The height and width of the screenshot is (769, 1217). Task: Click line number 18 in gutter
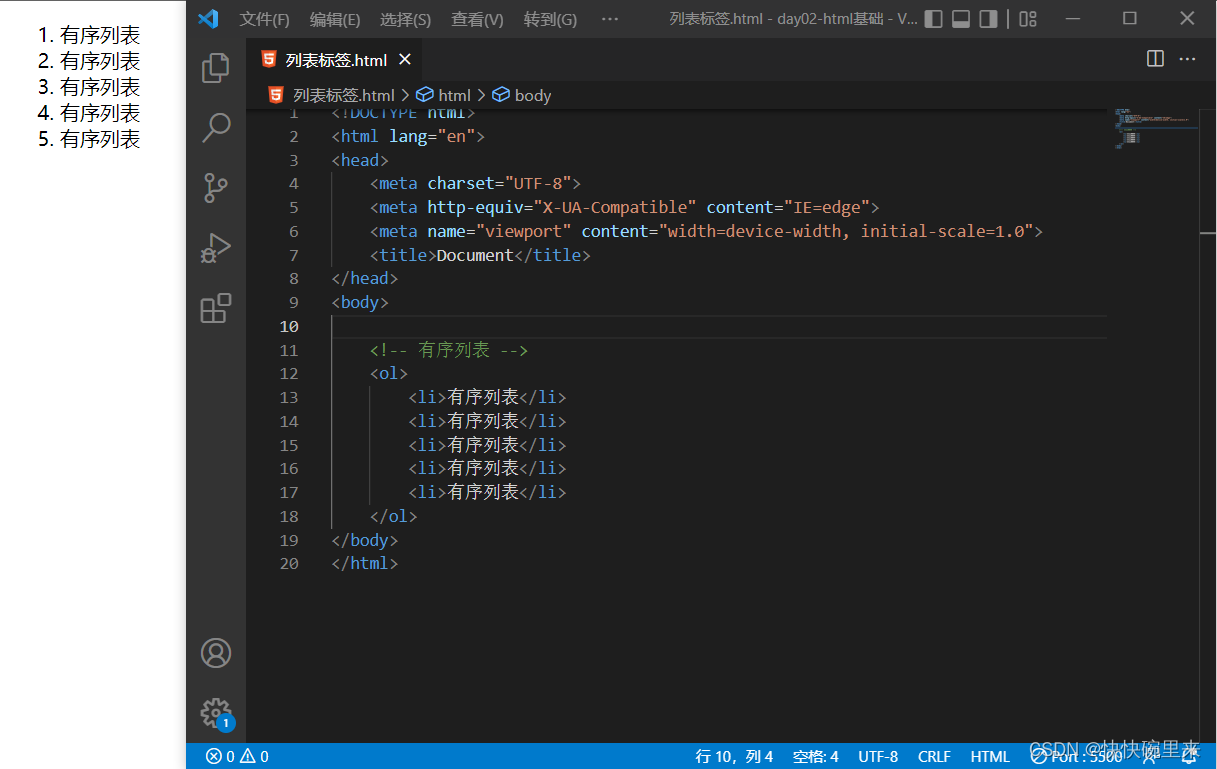[289, 516]
